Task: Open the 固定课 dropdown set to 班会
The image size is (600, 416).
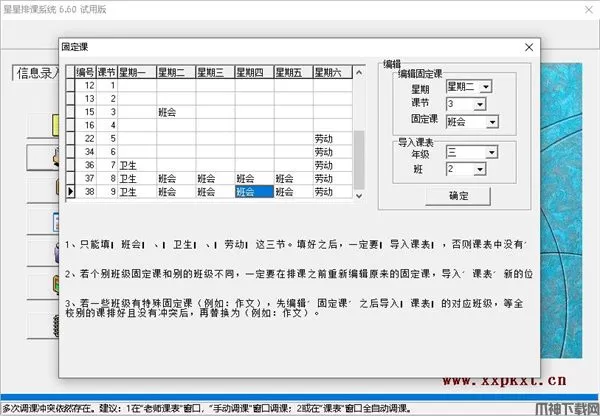Action: click(x=493, y=122)
